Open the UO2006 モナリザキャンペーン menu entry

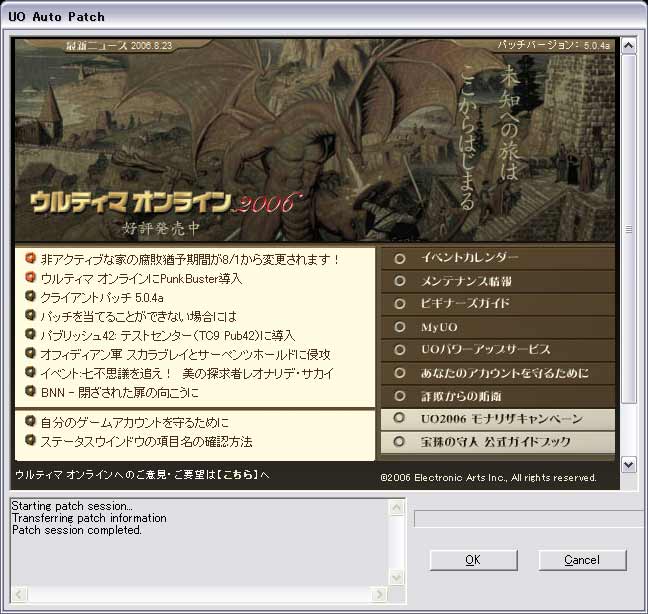[498, 419]
